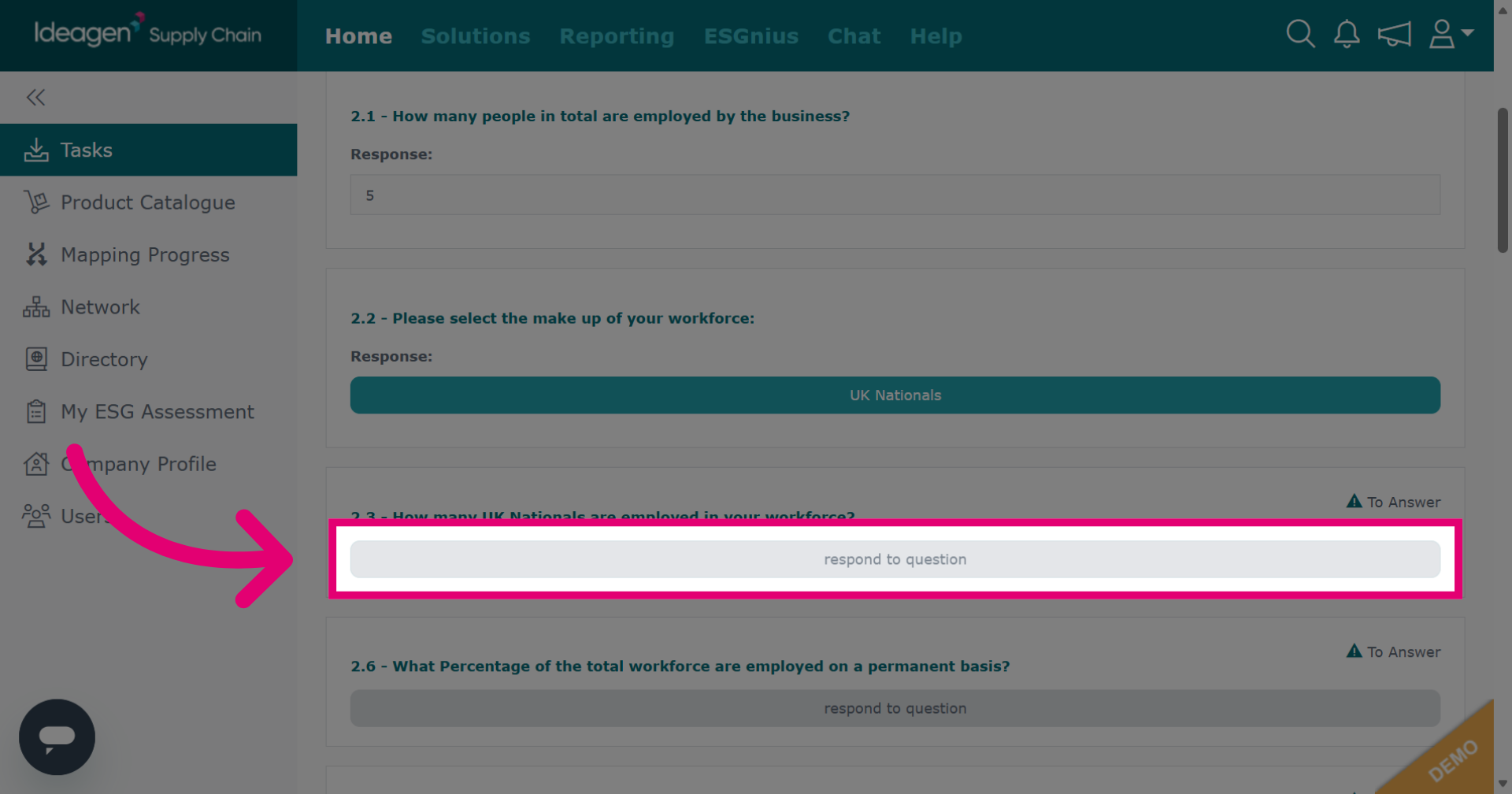
Task: Click the 2.3 To Answer warning icon
Action: tap(1354, 501)
